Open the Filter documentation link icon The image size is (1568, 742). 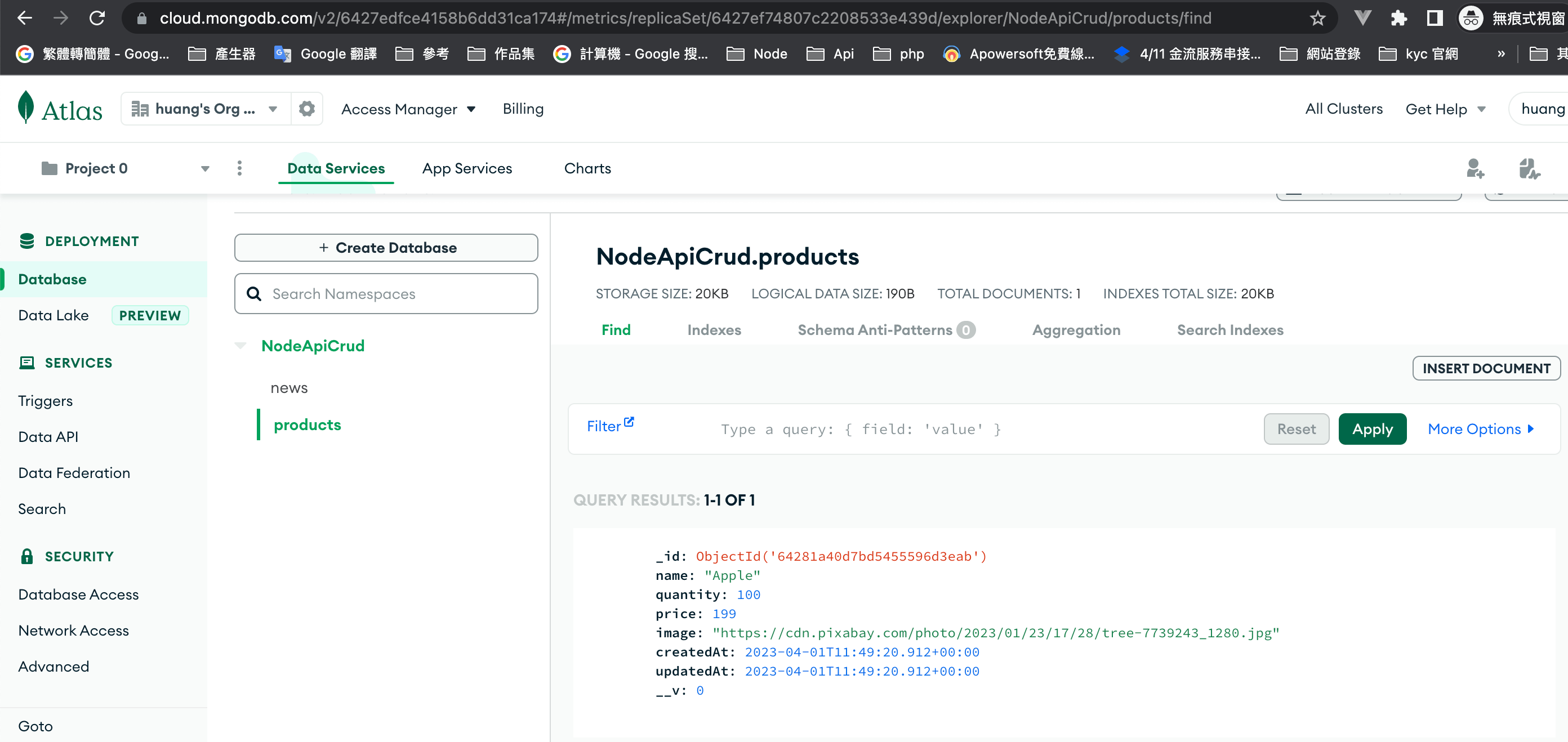(629, 422)
